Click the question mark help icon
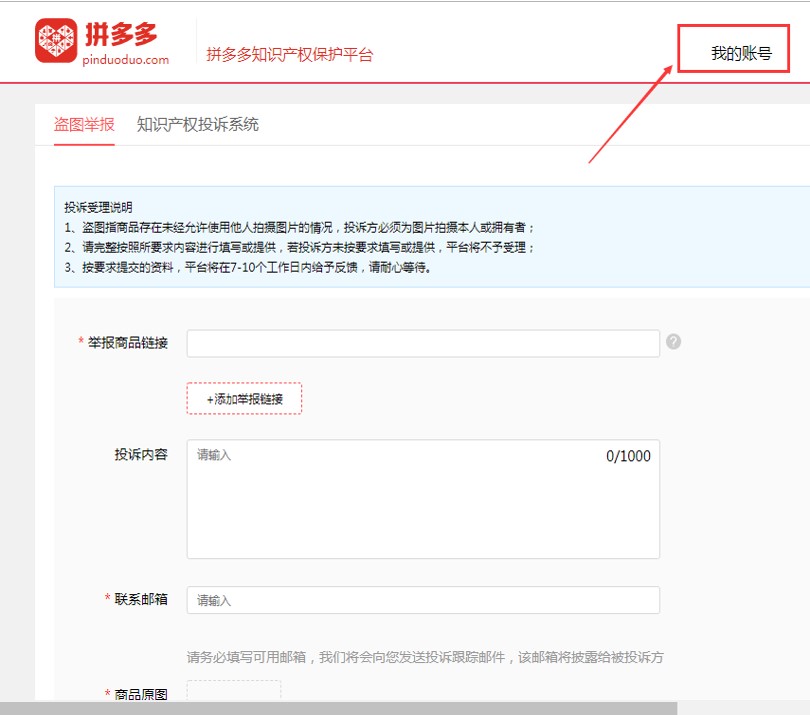This screenshot has height=715, width=810. coord(674,342)
